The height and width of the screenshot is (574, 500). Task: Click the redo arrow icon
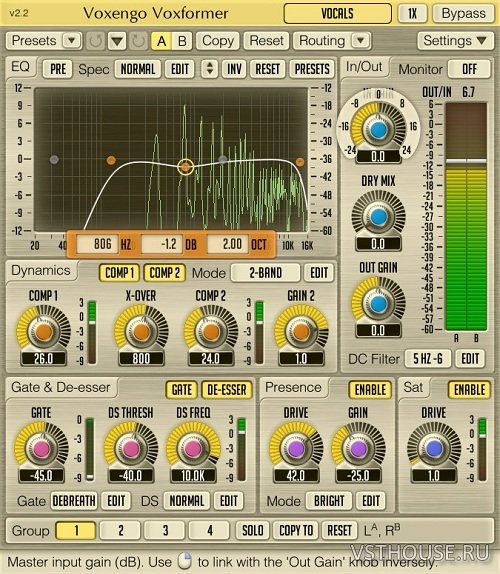click(139, 41)
